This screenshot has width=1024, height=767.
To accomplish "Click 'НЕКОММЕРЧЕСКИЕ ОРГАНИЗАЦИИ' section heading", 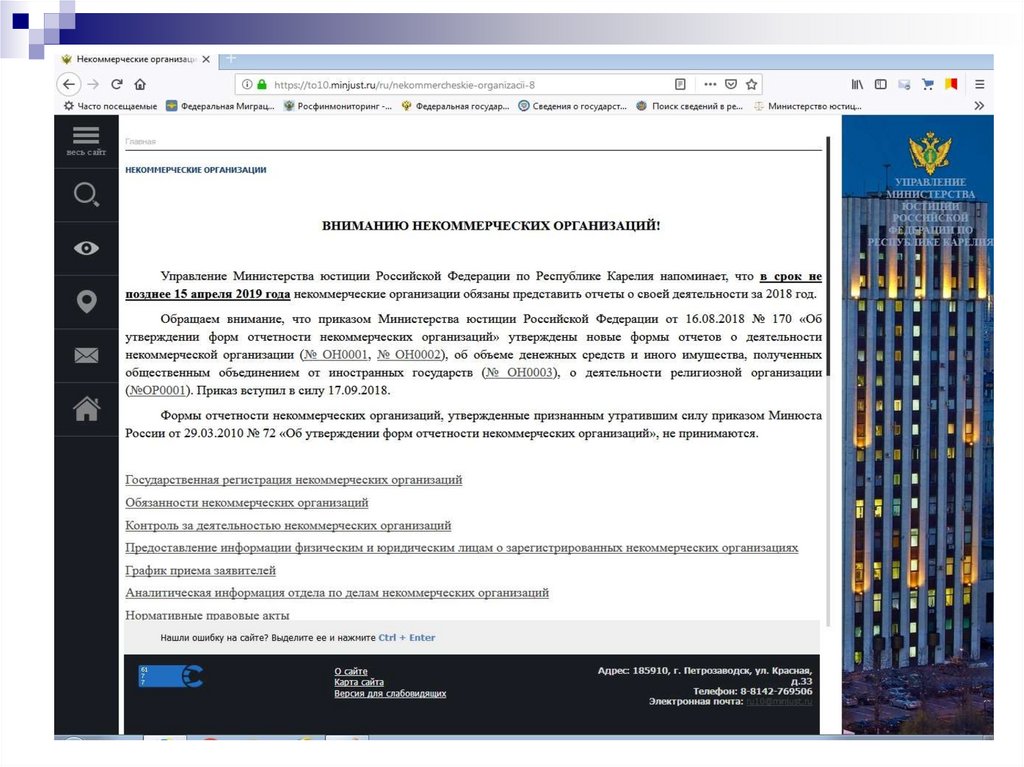I will coord(195,170).
